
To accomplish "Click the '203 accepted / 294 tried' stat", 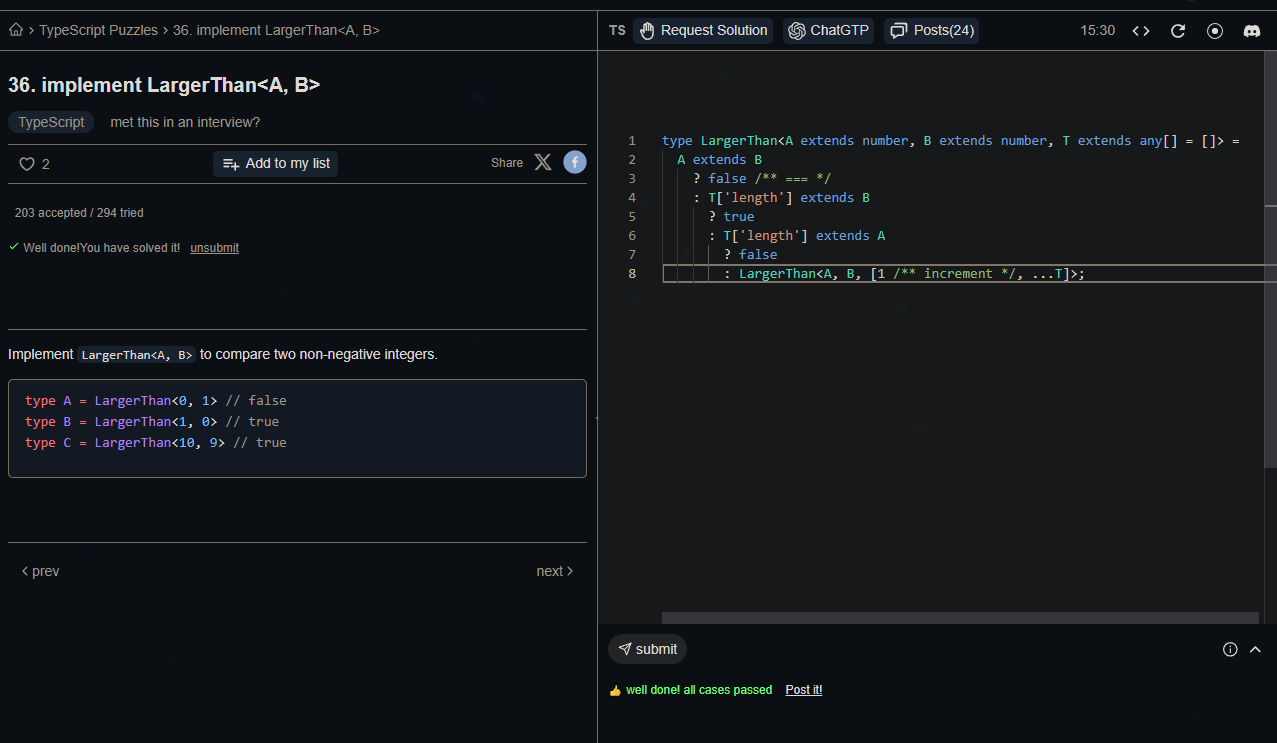I will click(x=79, y=213).
